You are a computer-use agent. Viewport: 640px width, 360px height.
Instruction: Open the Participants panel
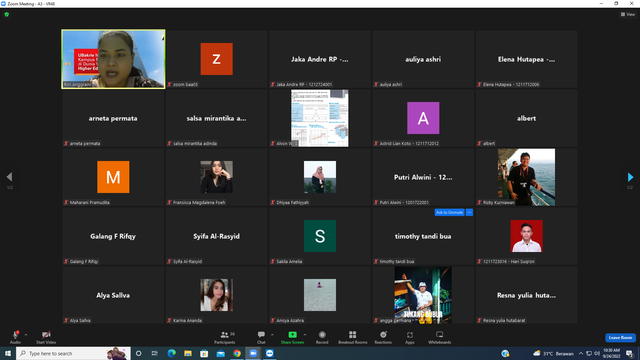coord(224,337)
